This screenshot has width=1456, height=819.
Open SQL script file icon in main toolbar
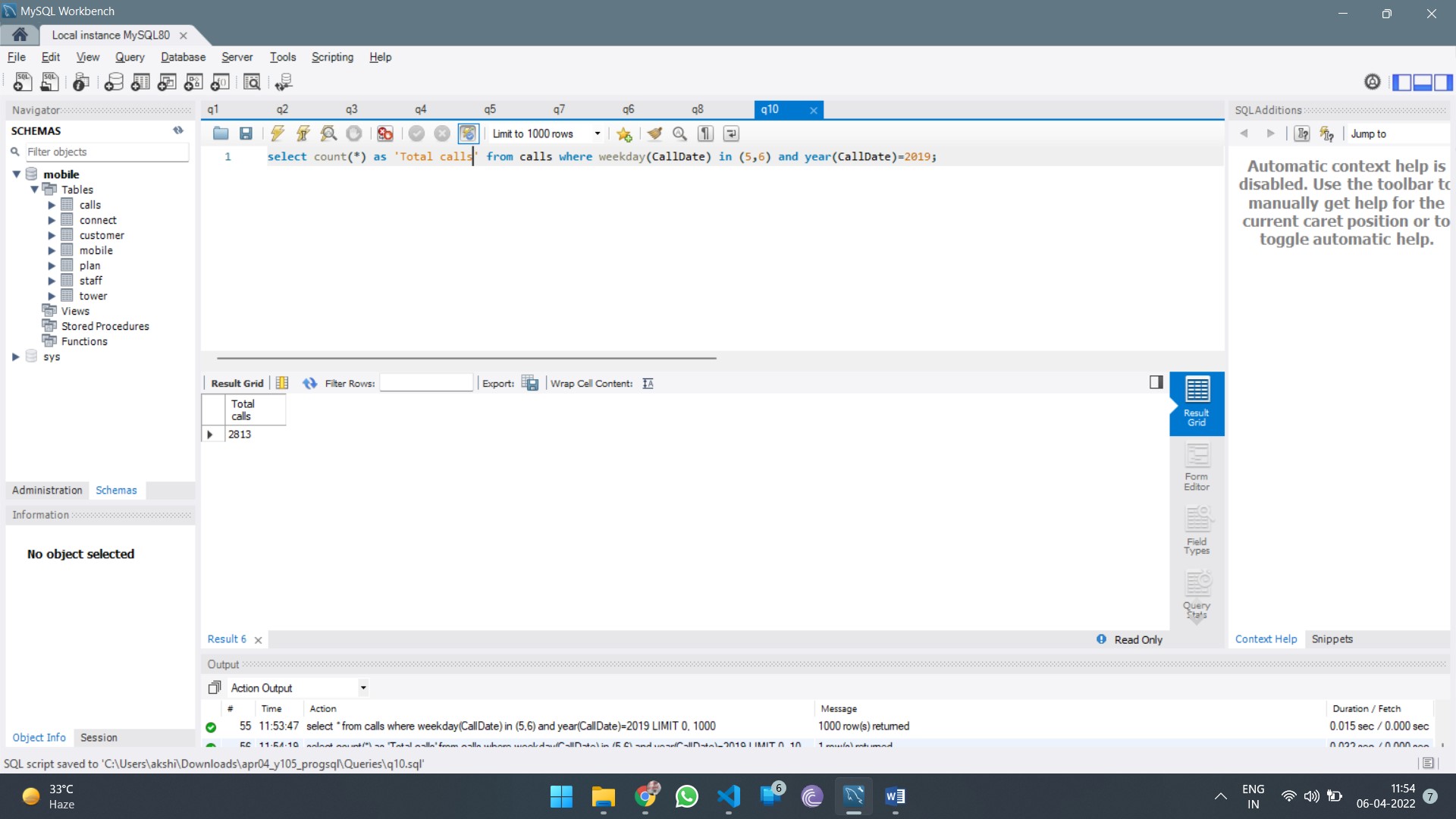(x=50, y=82)
